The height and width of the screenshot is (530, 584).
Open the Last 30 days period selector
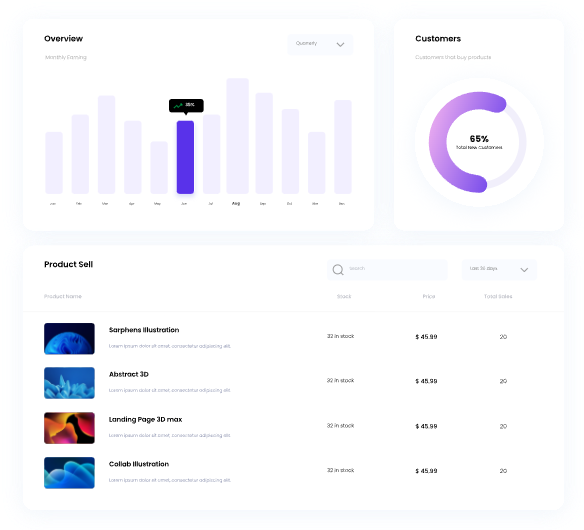(x=499, y=270)
